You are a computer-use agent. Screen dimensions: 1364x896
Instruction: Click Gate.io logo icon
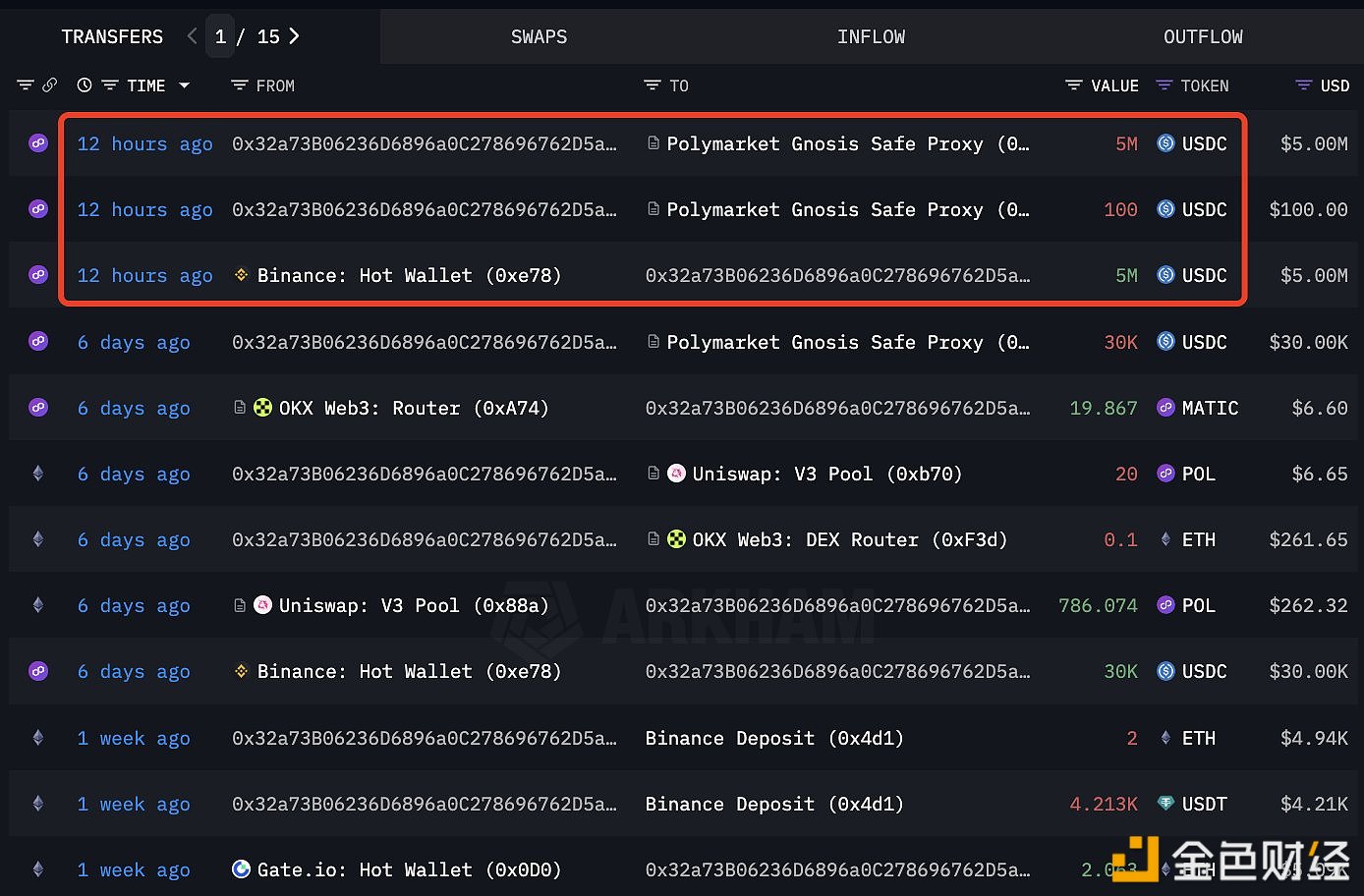(x=241, y=869)
